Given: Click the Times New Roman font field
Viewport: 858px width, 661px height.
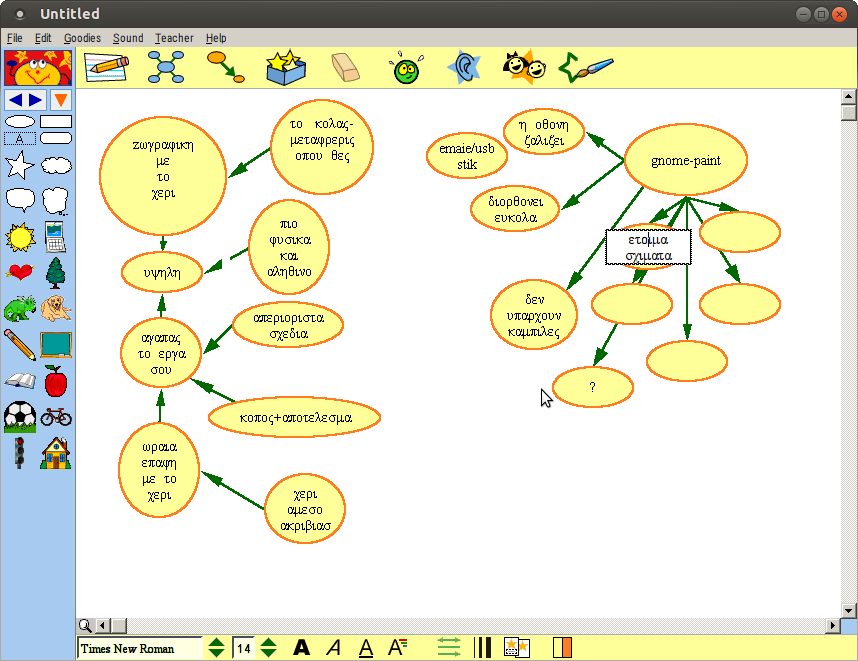Looking at the screenshot, I should tap(139, 648).
